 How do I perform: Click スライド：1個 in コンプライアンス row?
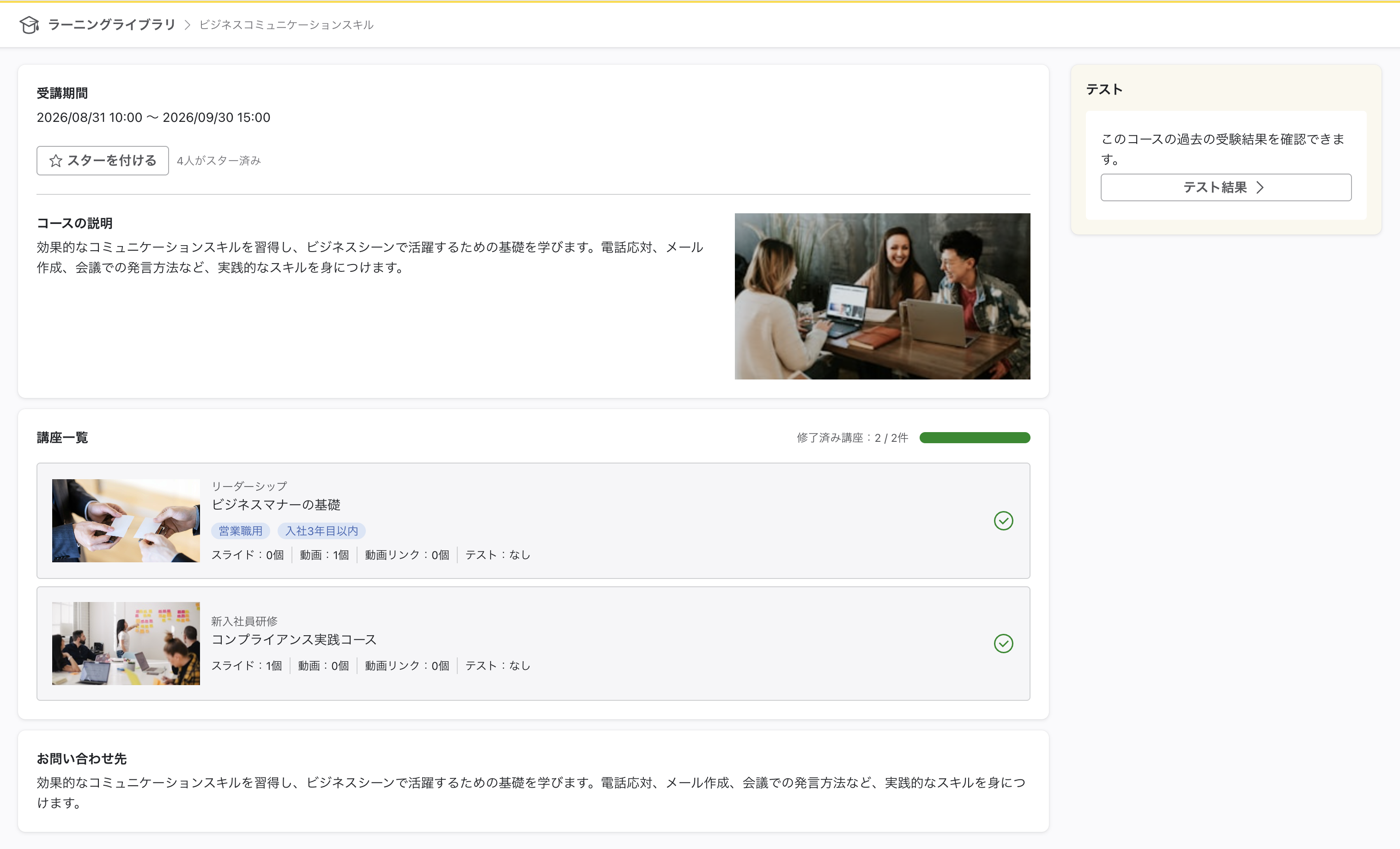coord(247,666)
